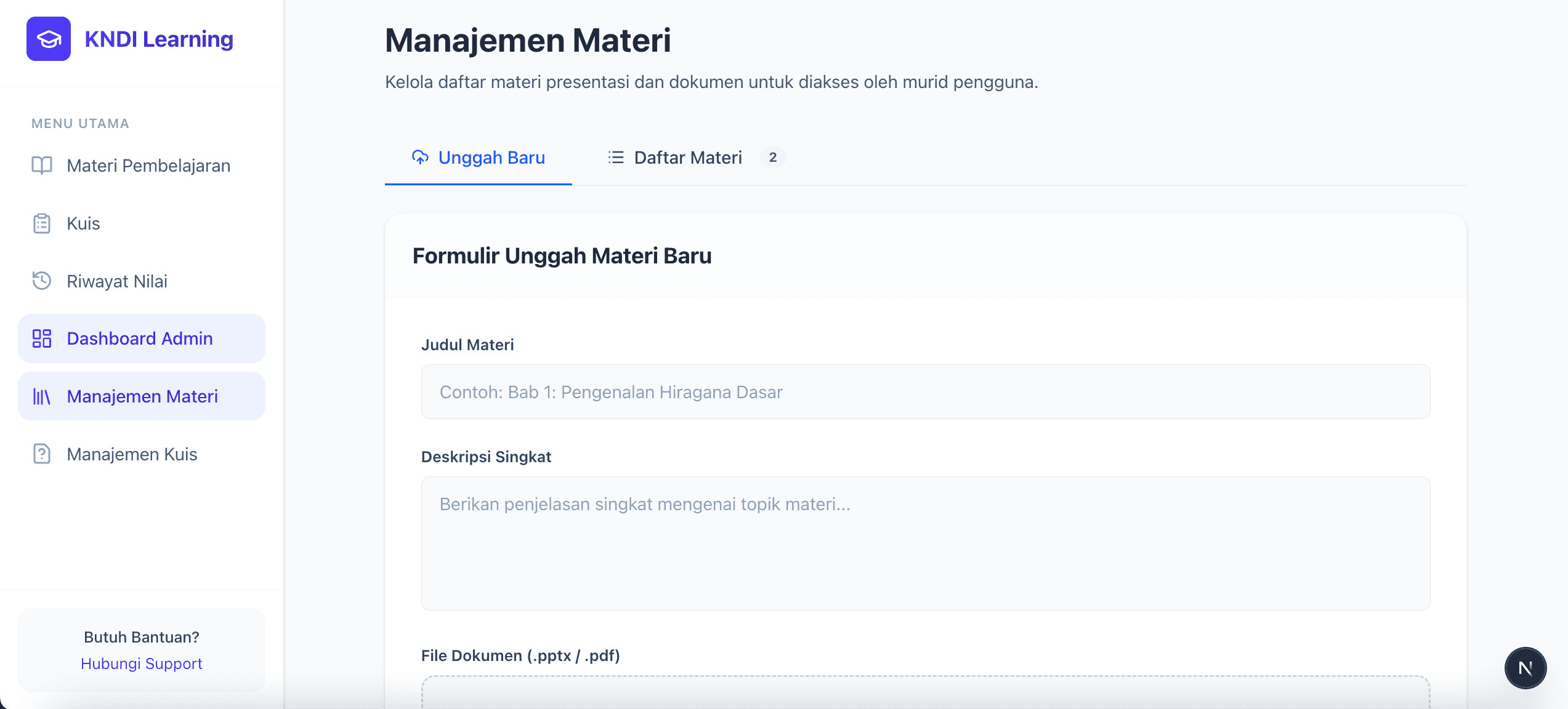Click the Kuis clipboard icon

(42, 223)
